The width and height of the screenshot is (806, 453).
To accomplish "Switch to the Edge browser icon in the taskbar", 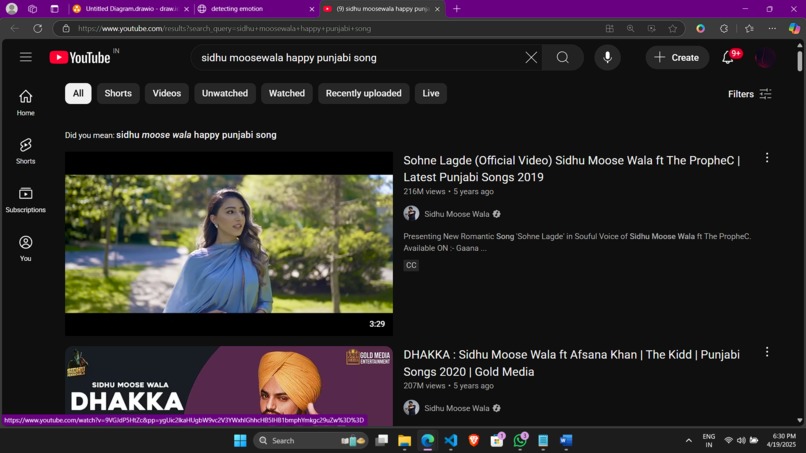I will (428, 441).
